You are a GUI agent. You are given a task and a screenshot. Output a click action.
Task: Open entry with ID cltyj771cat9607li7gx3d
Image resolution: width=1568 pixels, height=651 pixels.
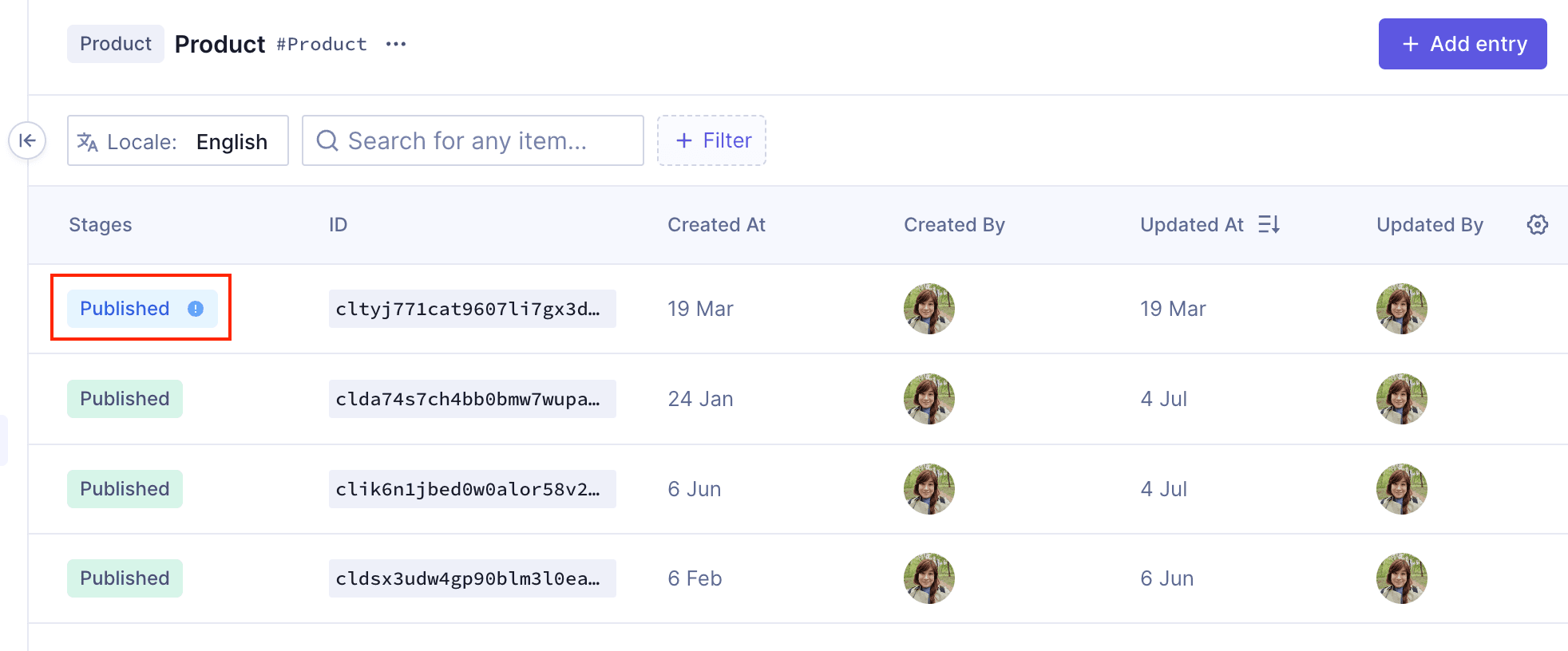coord(472,309)
